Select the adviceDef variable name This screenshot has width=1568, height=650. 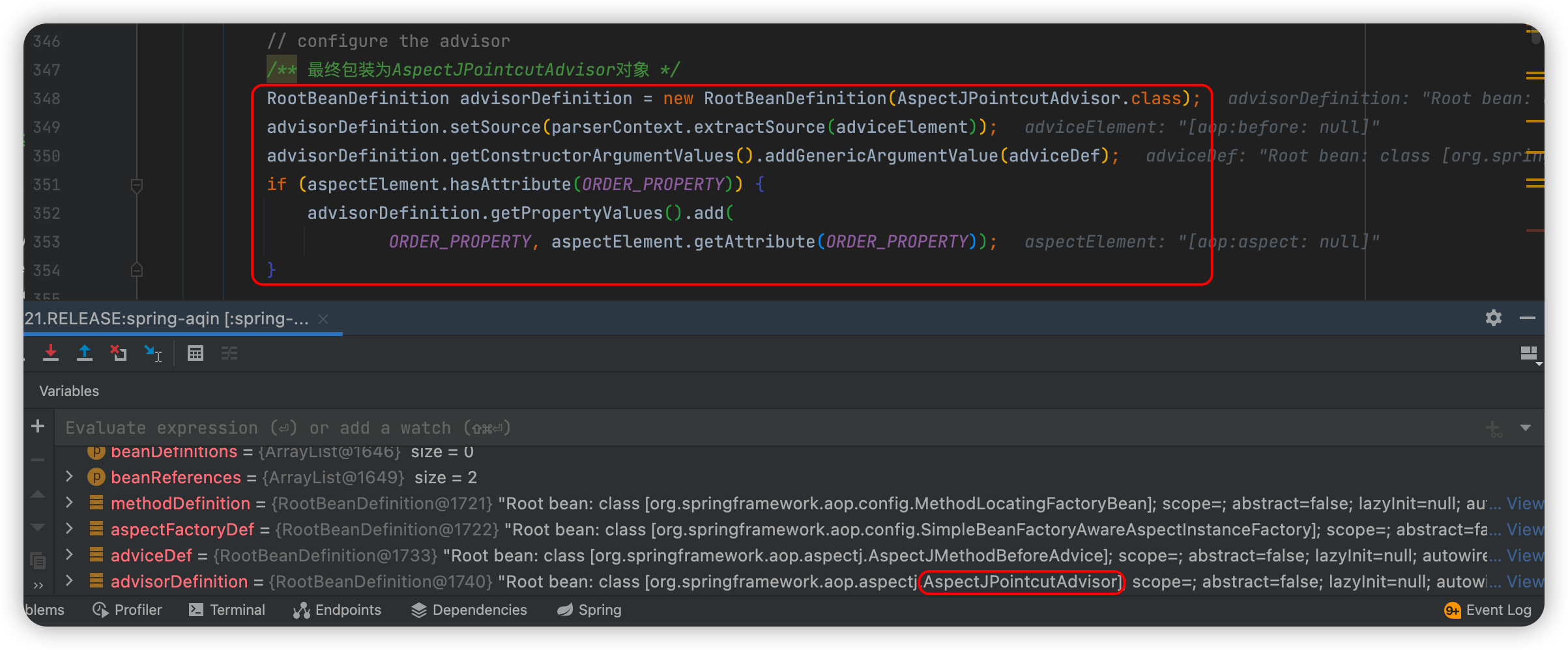click(x=151, y=556)
